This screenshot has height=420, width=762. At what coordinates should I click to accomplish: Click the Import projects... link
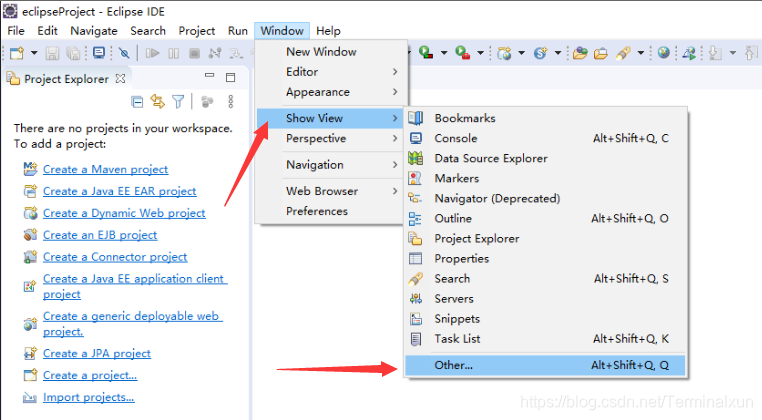(x=88, y=397)
